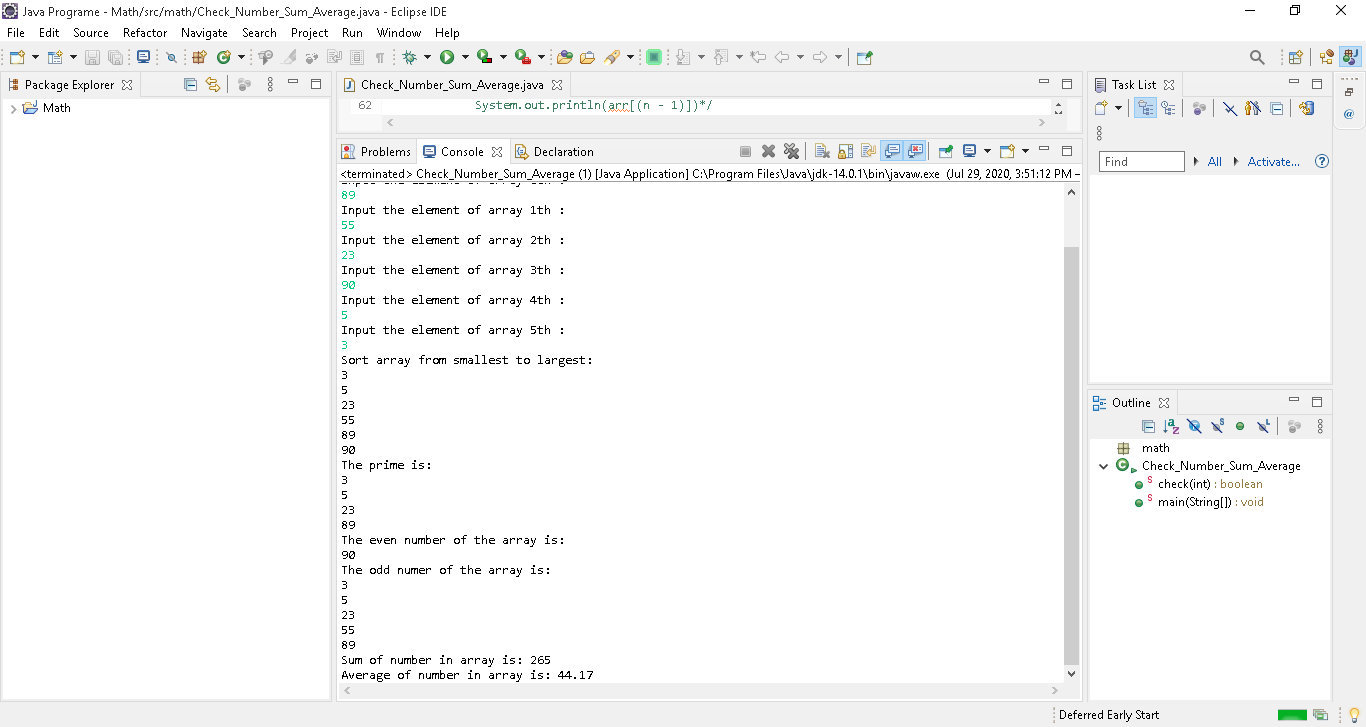Image resolution: width=1366 pixels, height=727 pixels.
Task: Click the Open Type folder icon
Action: coord(565,57)
